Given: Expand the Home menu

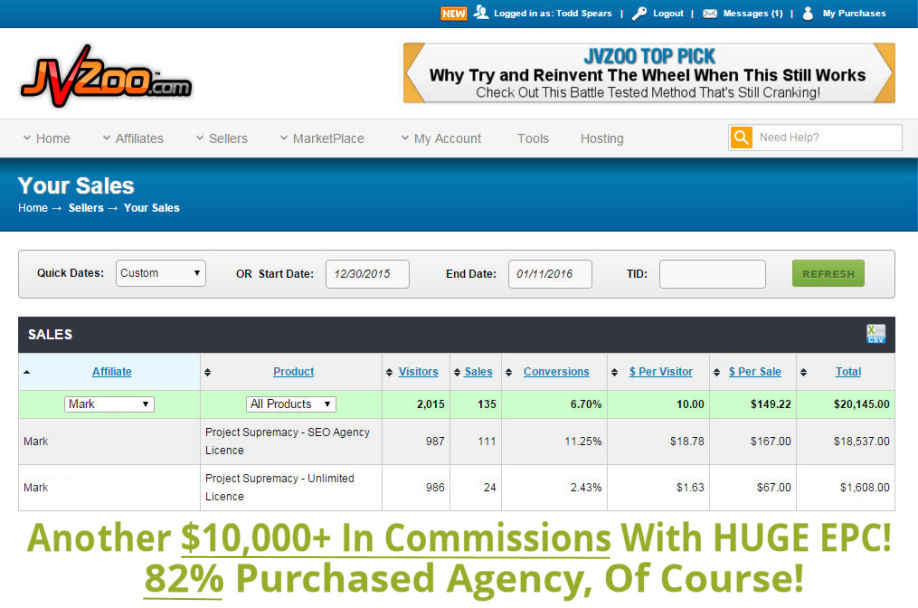Looking at the screenshot, I should point(47,139).
